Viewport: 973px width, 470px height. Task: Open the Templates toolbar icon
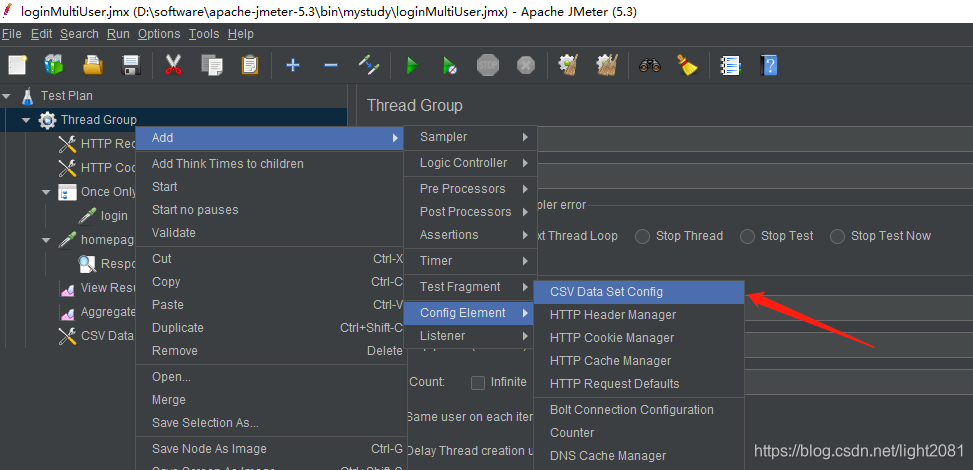pos(55,65)
